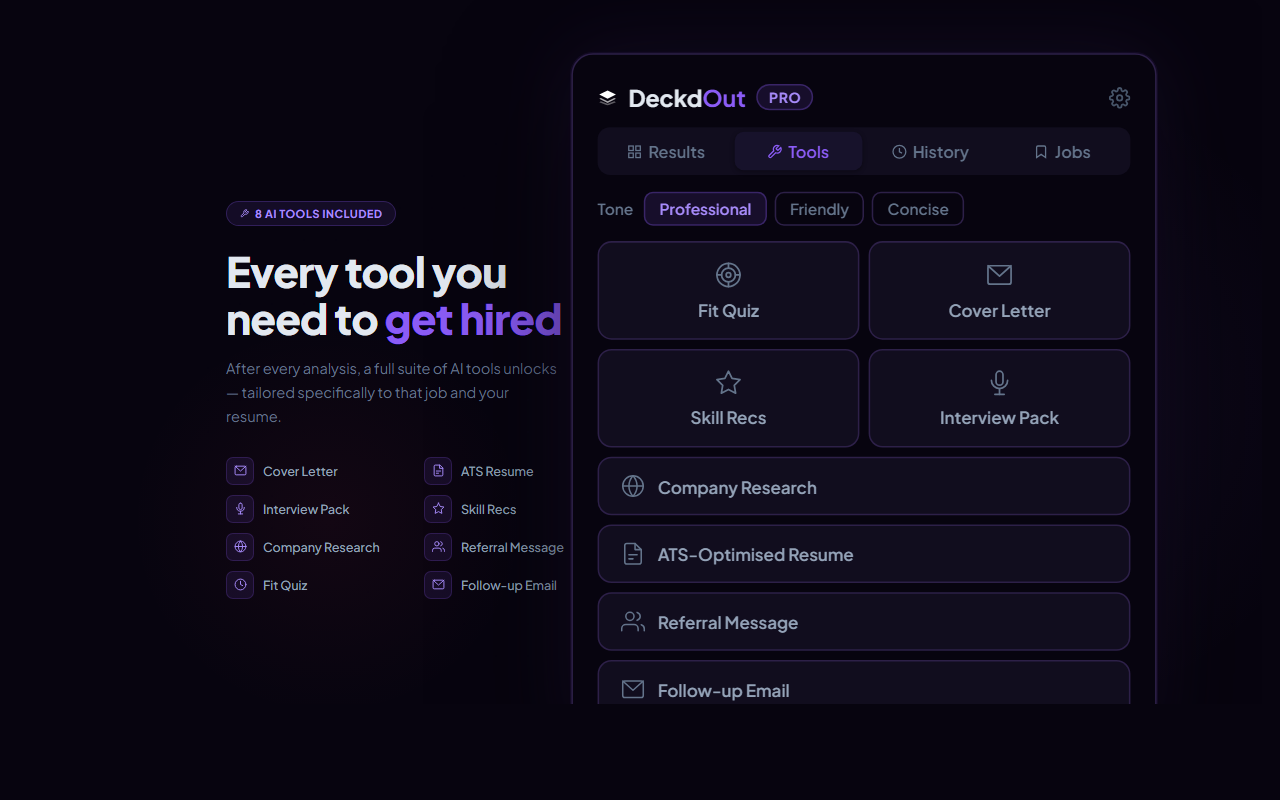Click the DeckdOut layers logo icon
The width and height of the screenshot is (1280, 800).
(607, 98)
